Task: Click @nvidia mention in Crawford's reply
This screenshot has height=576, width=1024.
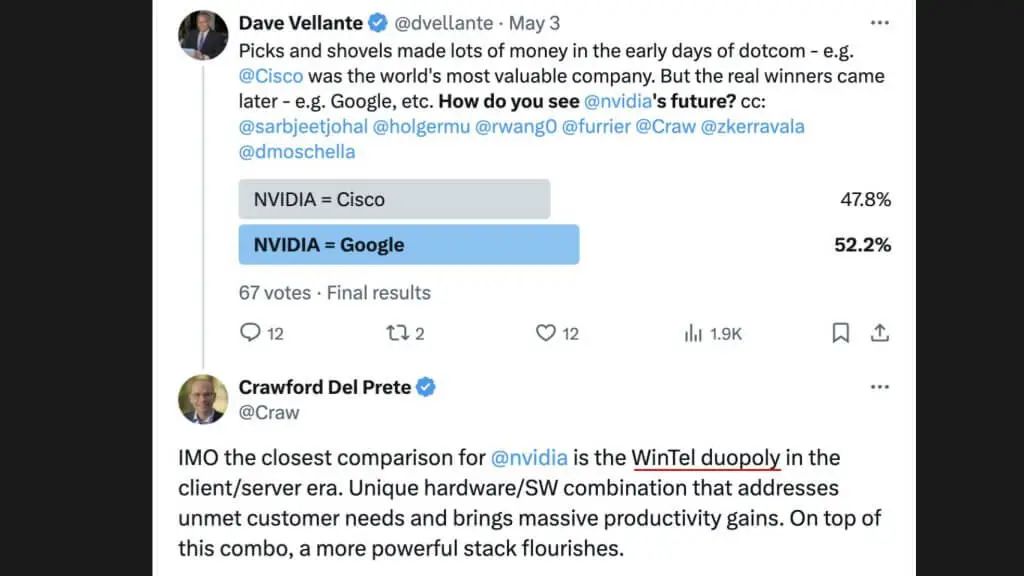Action: tap(529, 458)
